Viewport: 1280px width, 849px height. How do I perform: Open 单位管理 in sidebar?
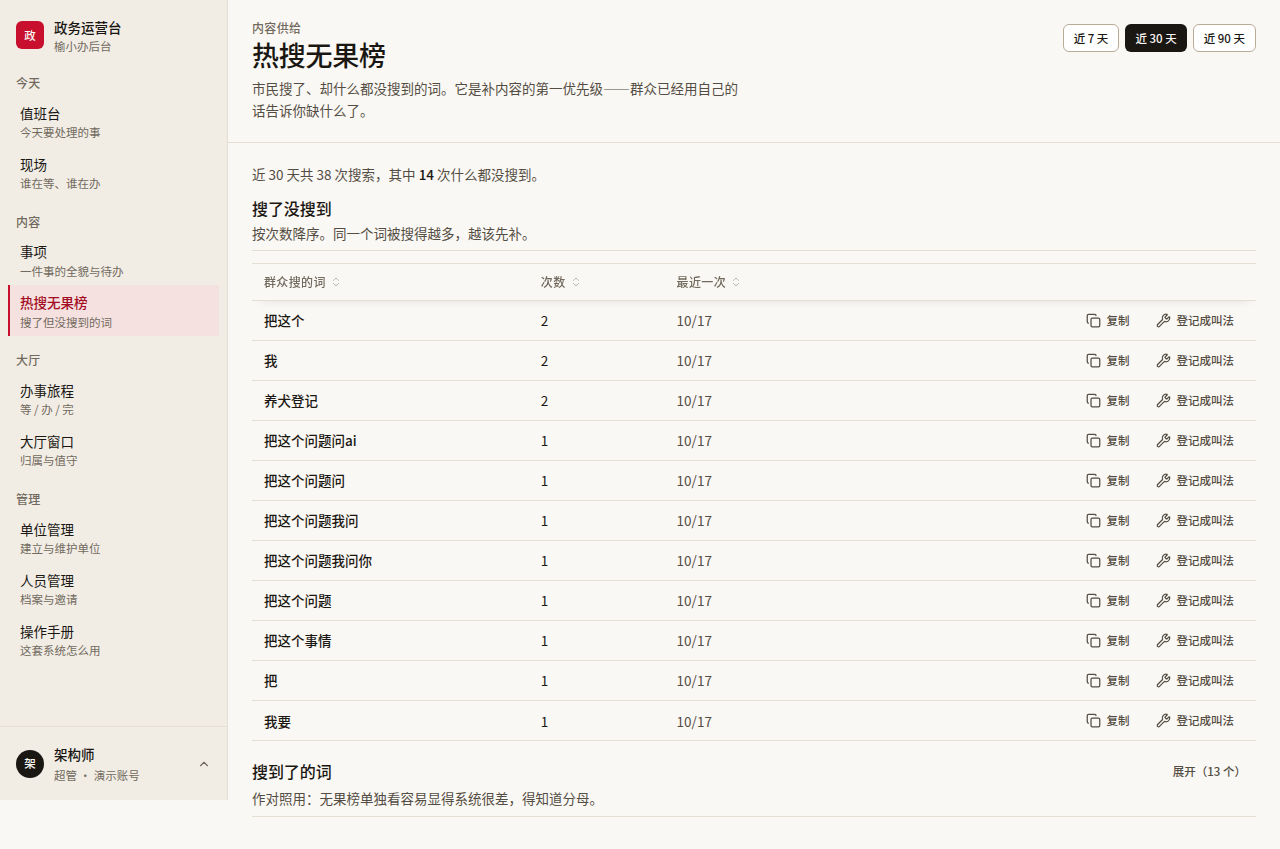[113, 538]
